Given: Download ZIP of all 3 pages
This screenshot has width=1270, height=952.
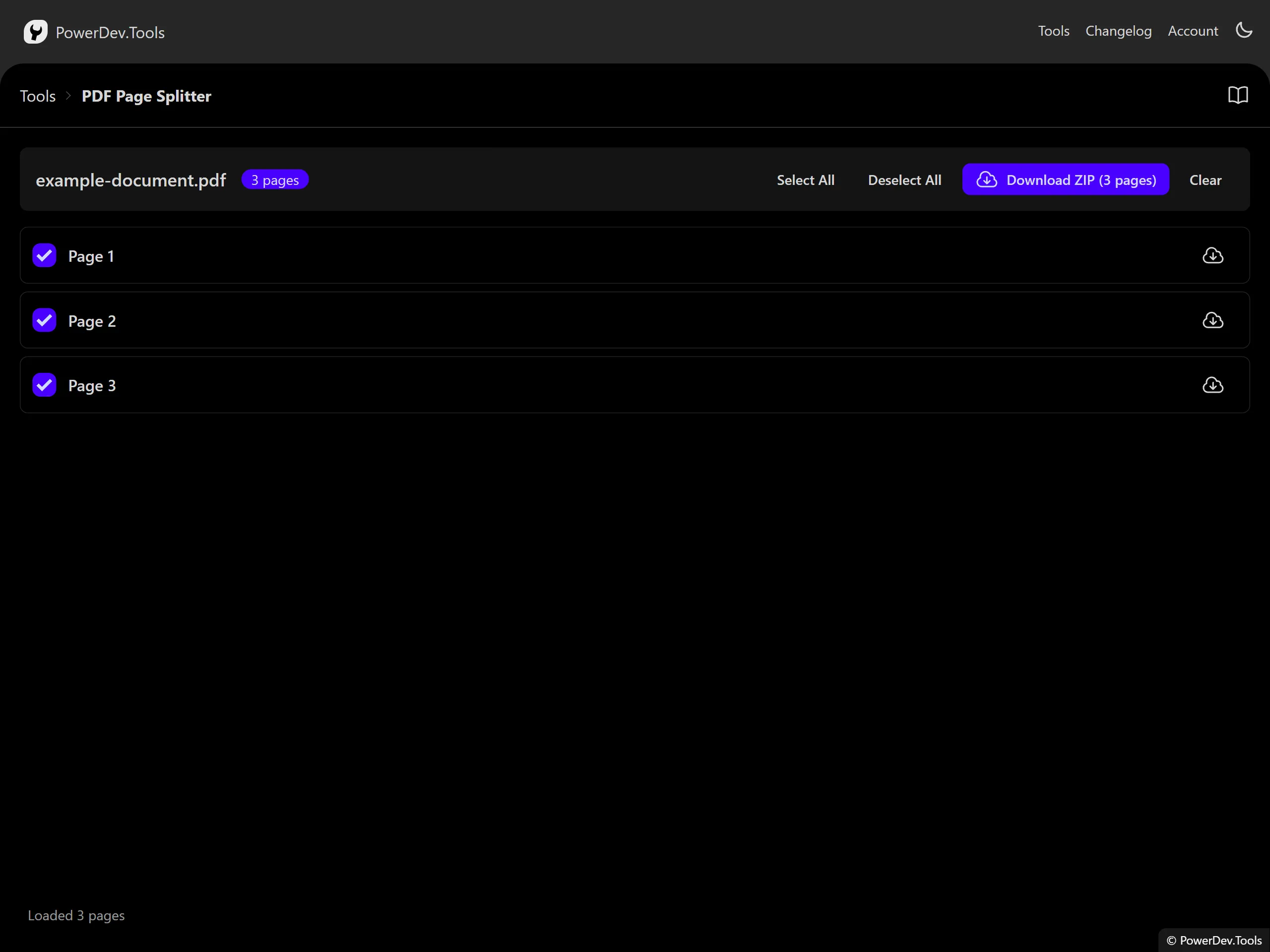Looking at the screenshot, I should point(1065,179).
